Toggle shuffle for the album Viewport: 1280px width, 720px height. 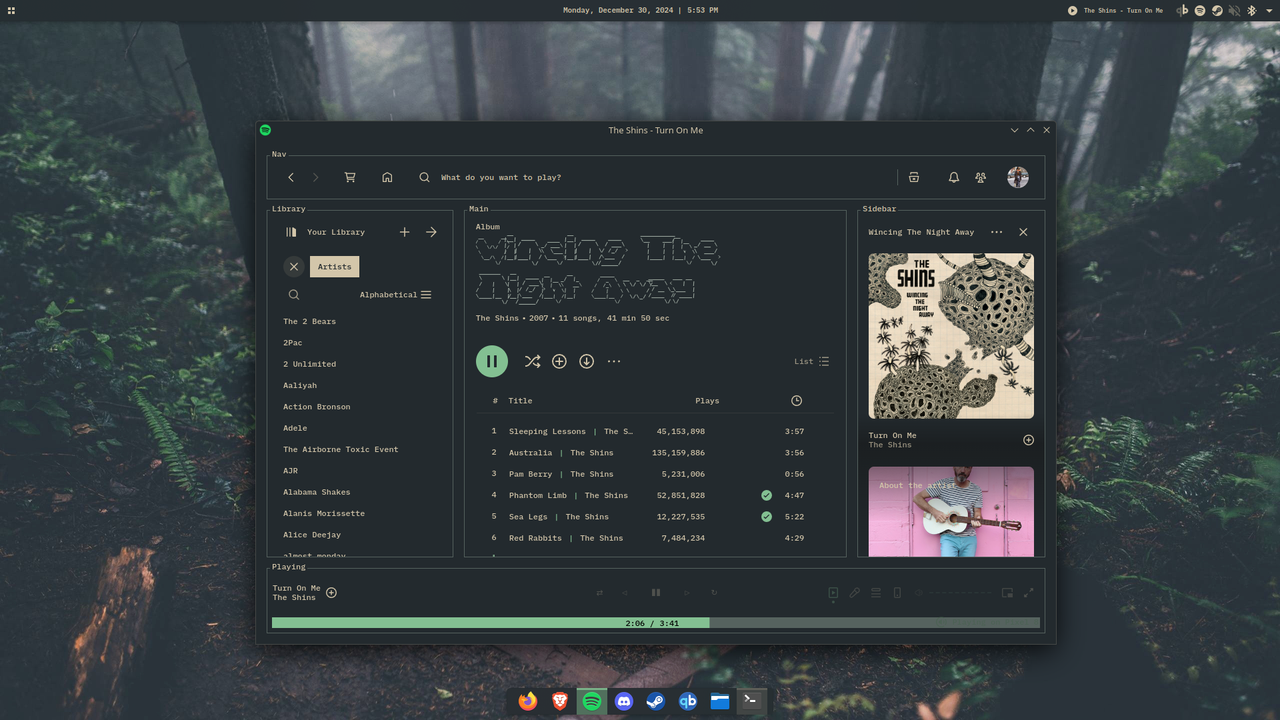click(533, 361)
